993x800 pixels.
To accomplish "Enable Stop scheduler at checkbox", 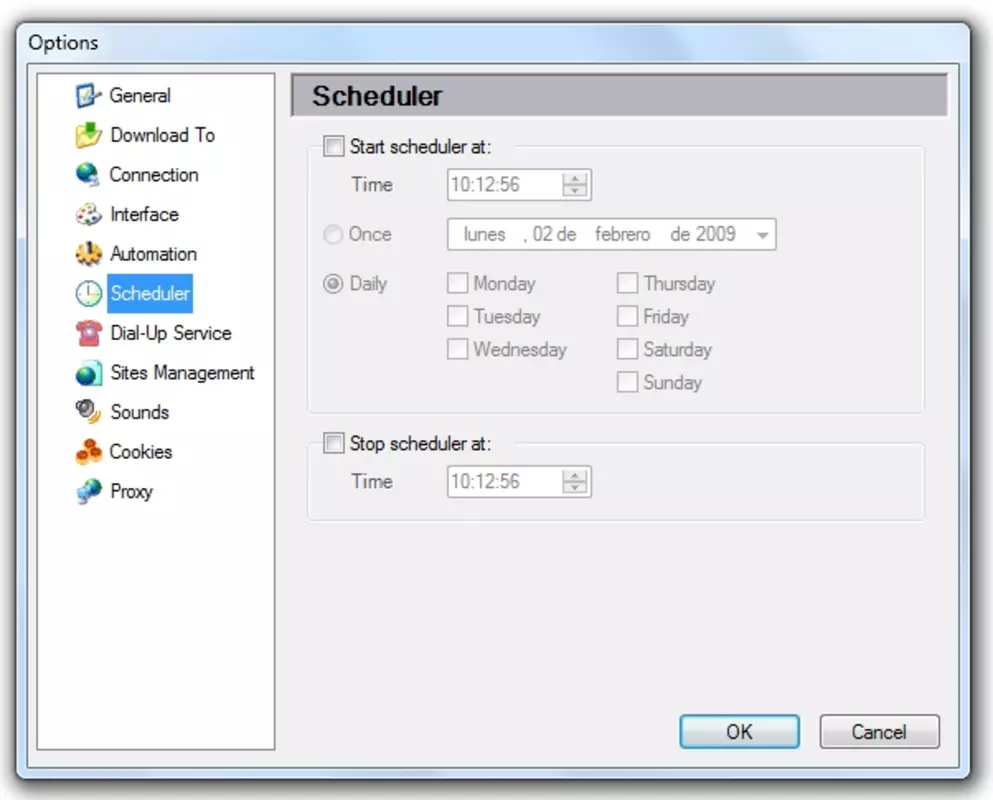I will pos(334,443).
